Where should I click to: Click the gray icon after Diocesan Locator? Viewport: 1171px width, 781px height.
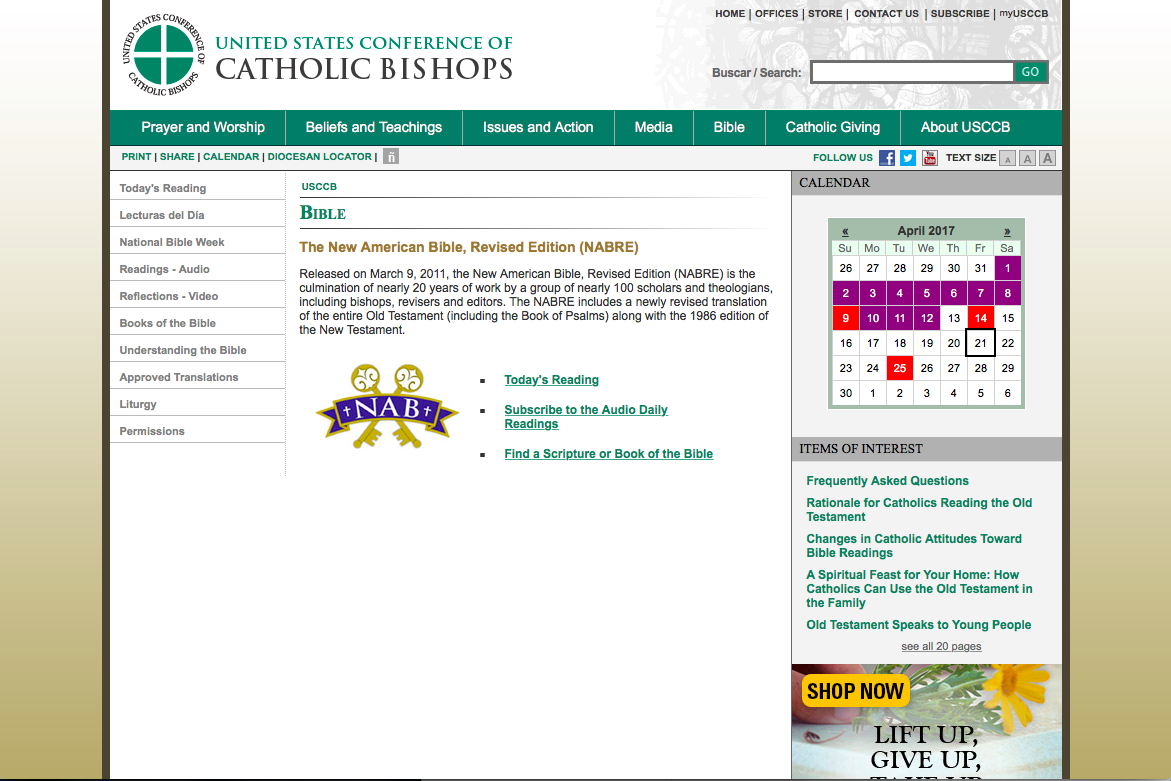[391, 156]
